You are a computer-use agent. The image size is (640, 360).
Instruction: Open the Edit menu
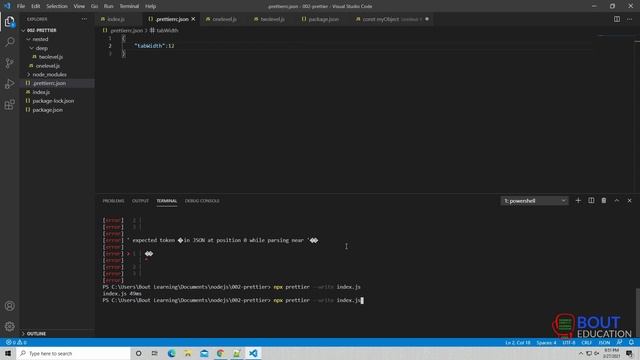[36, 6]
